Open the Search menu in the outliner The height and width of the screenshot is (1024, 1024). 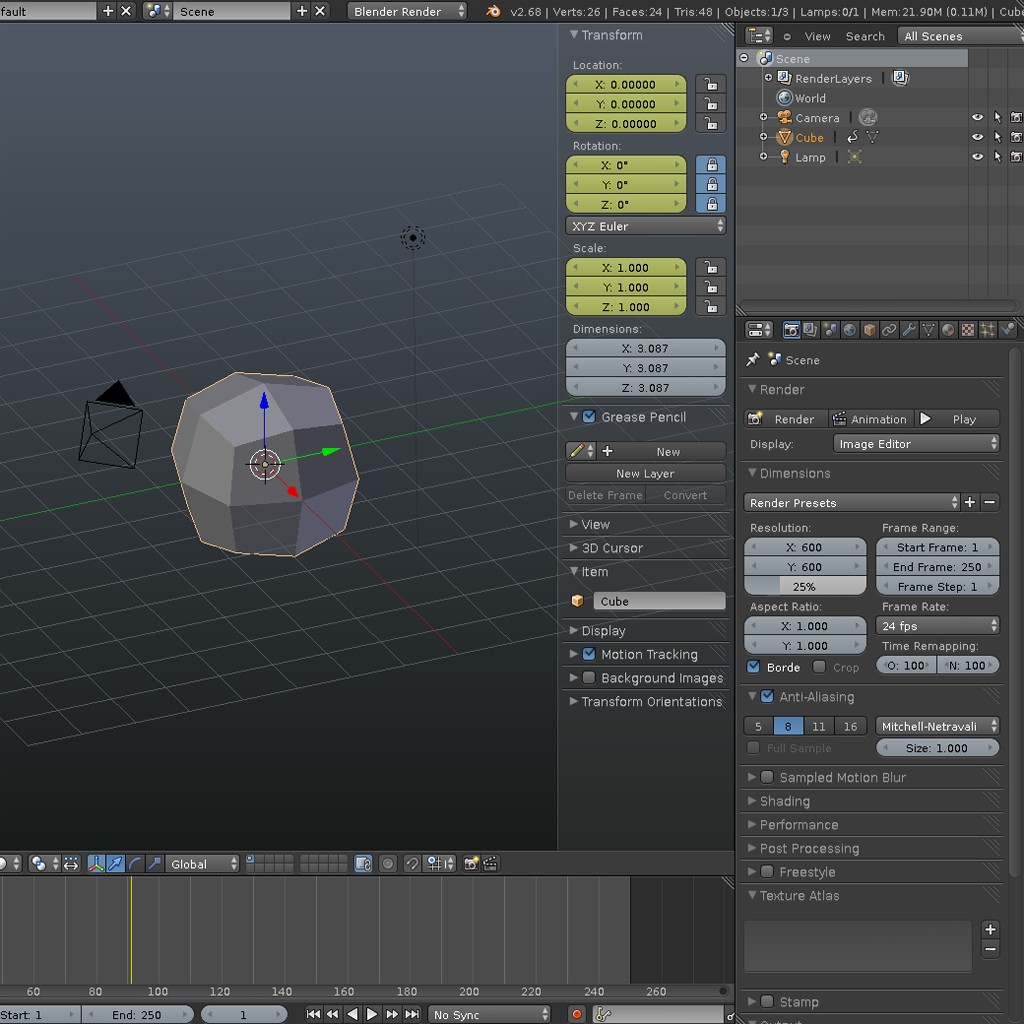[x=865, y=36]
